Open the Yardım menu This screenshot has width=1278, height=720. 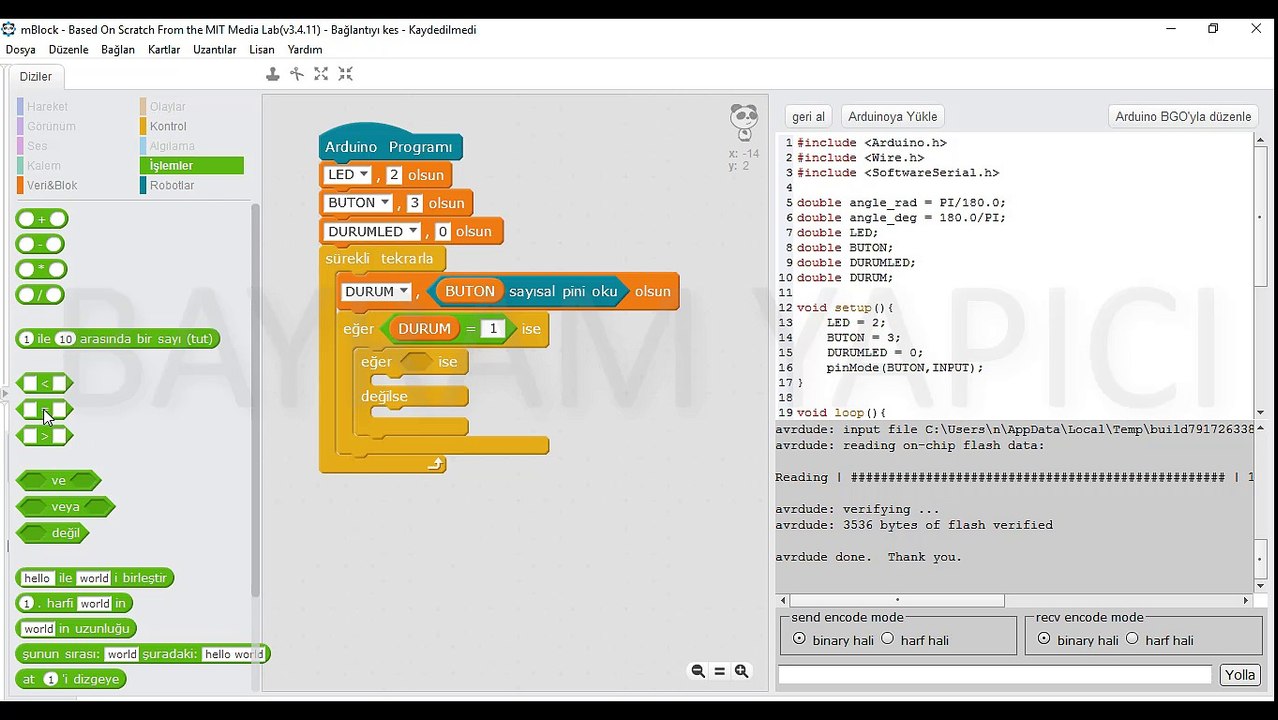click(x=305, y=49)
